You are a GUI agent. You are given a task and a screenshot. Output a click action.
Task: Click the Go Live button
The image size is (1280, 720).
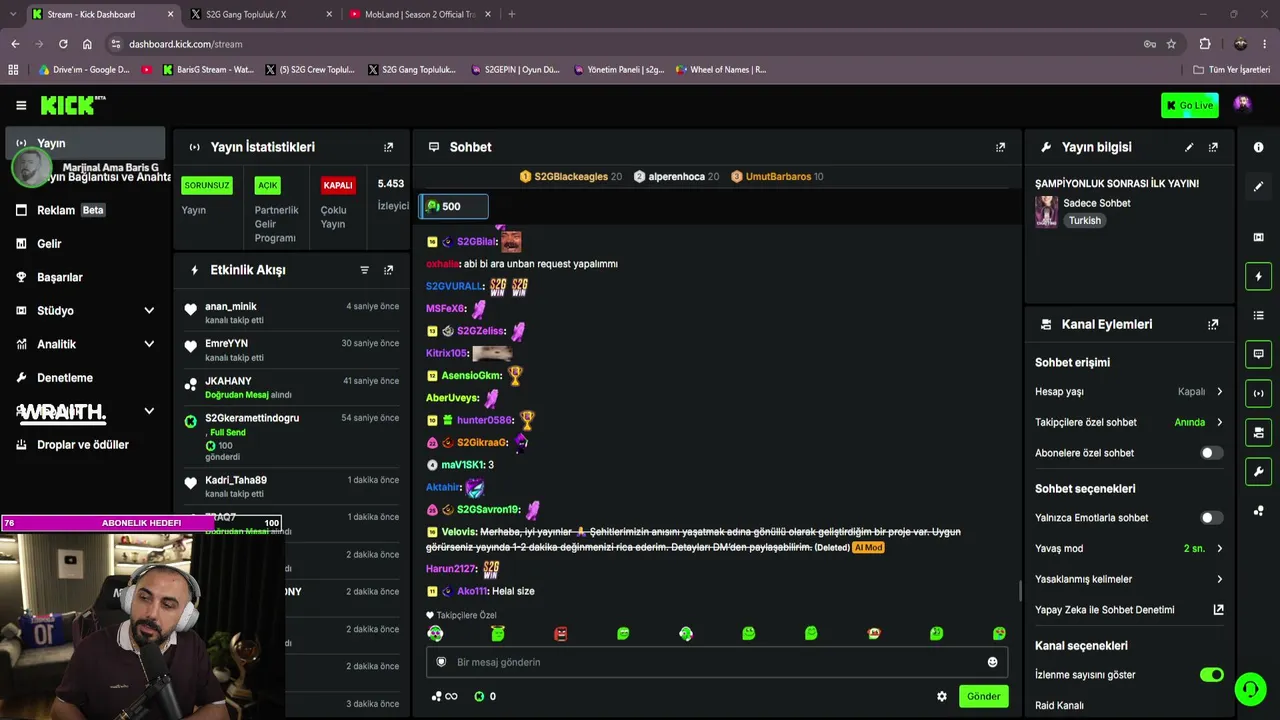pos(1190,105)
